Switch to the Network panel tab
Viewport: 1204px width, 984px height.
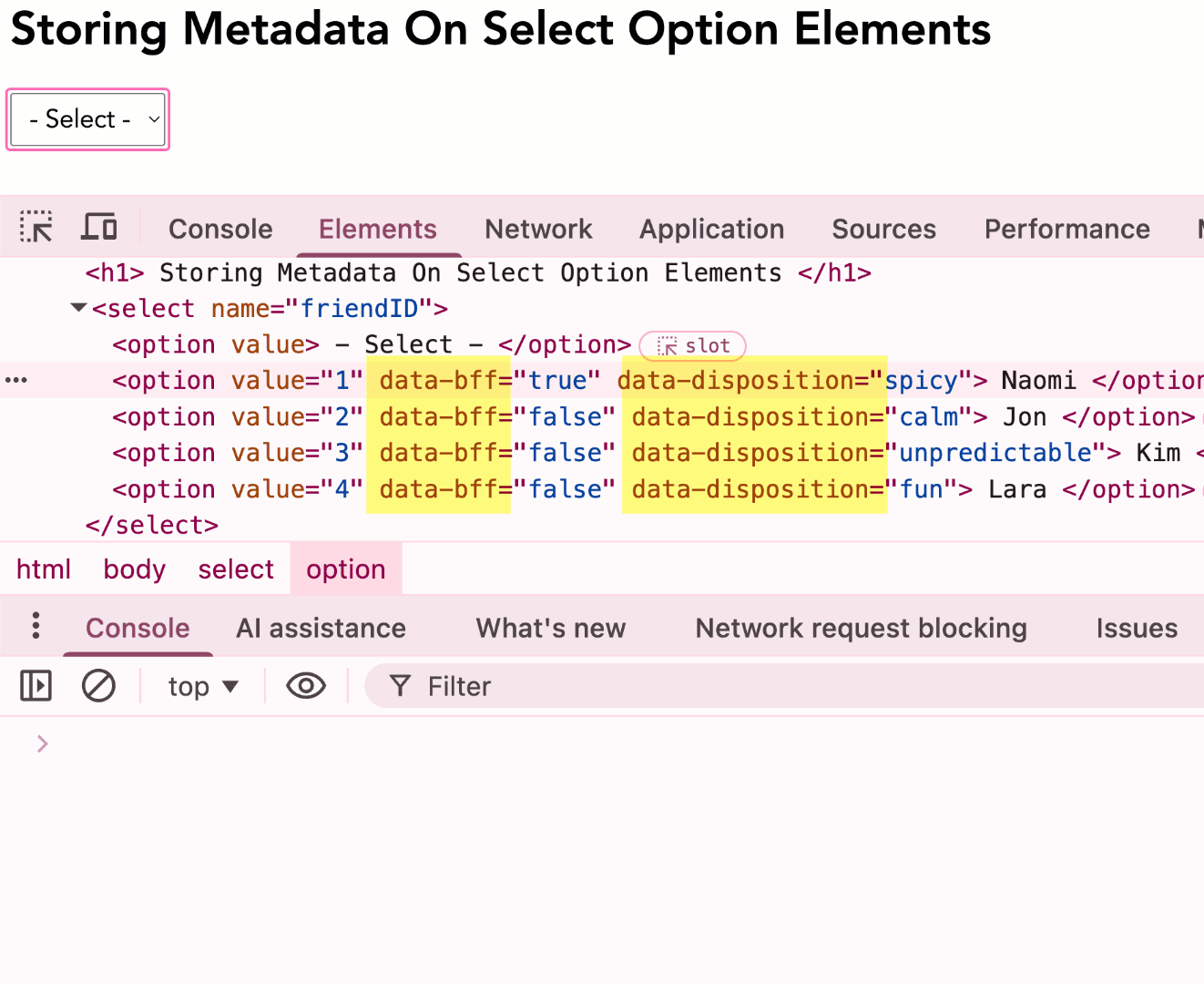click(537, 229)
